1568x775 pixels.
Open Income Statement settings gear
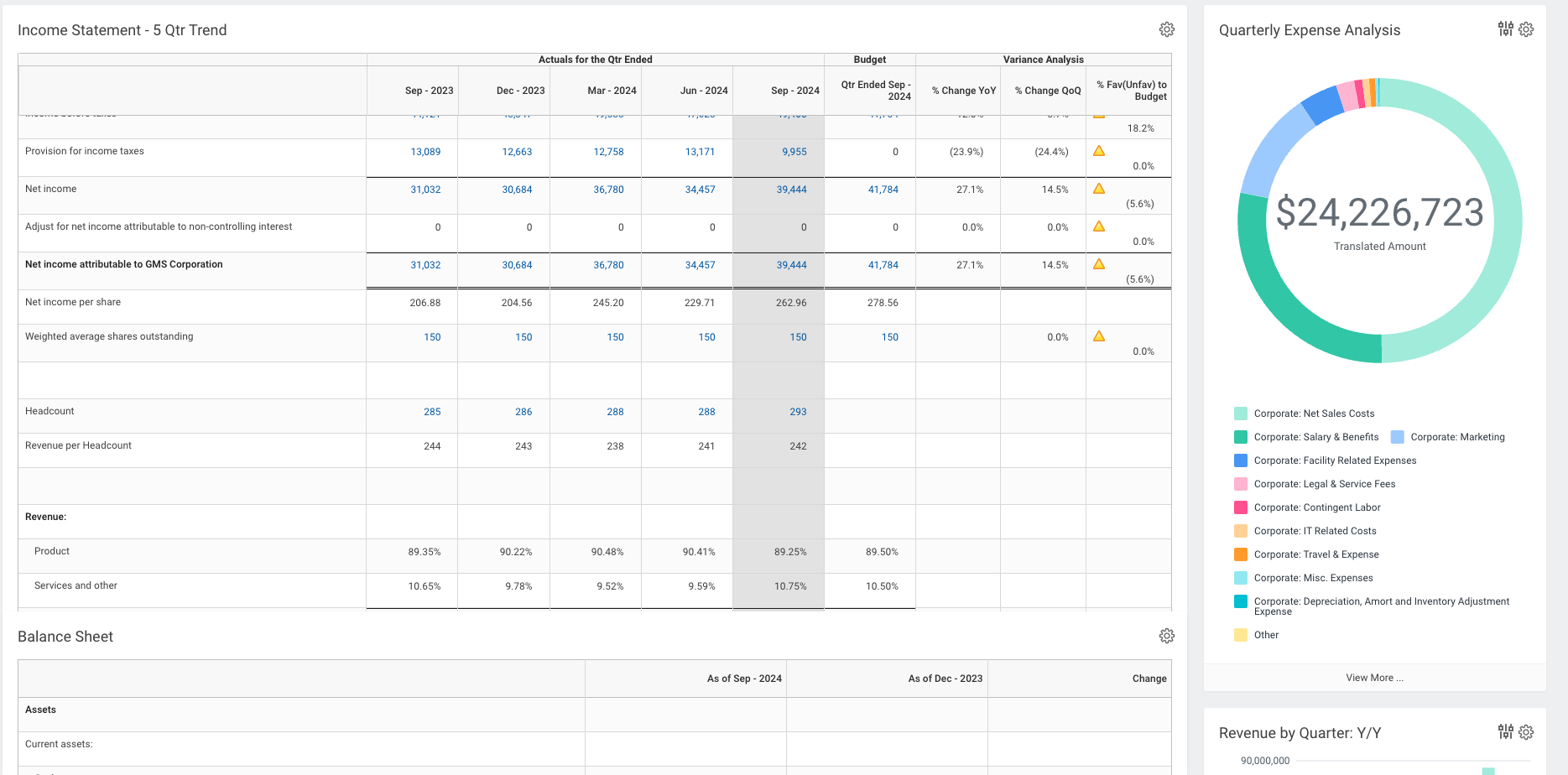coord(1166,30)
